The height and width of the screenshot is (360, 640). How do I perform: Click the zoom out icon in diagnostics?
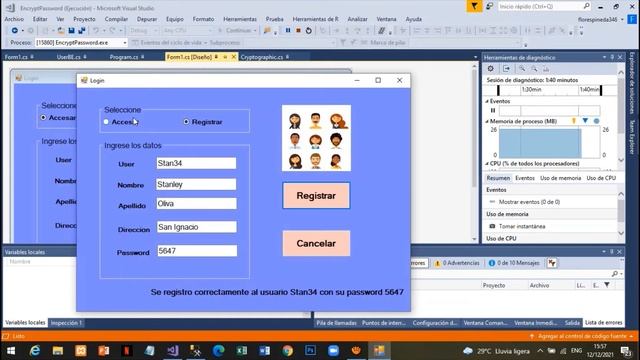pos(534,69)
